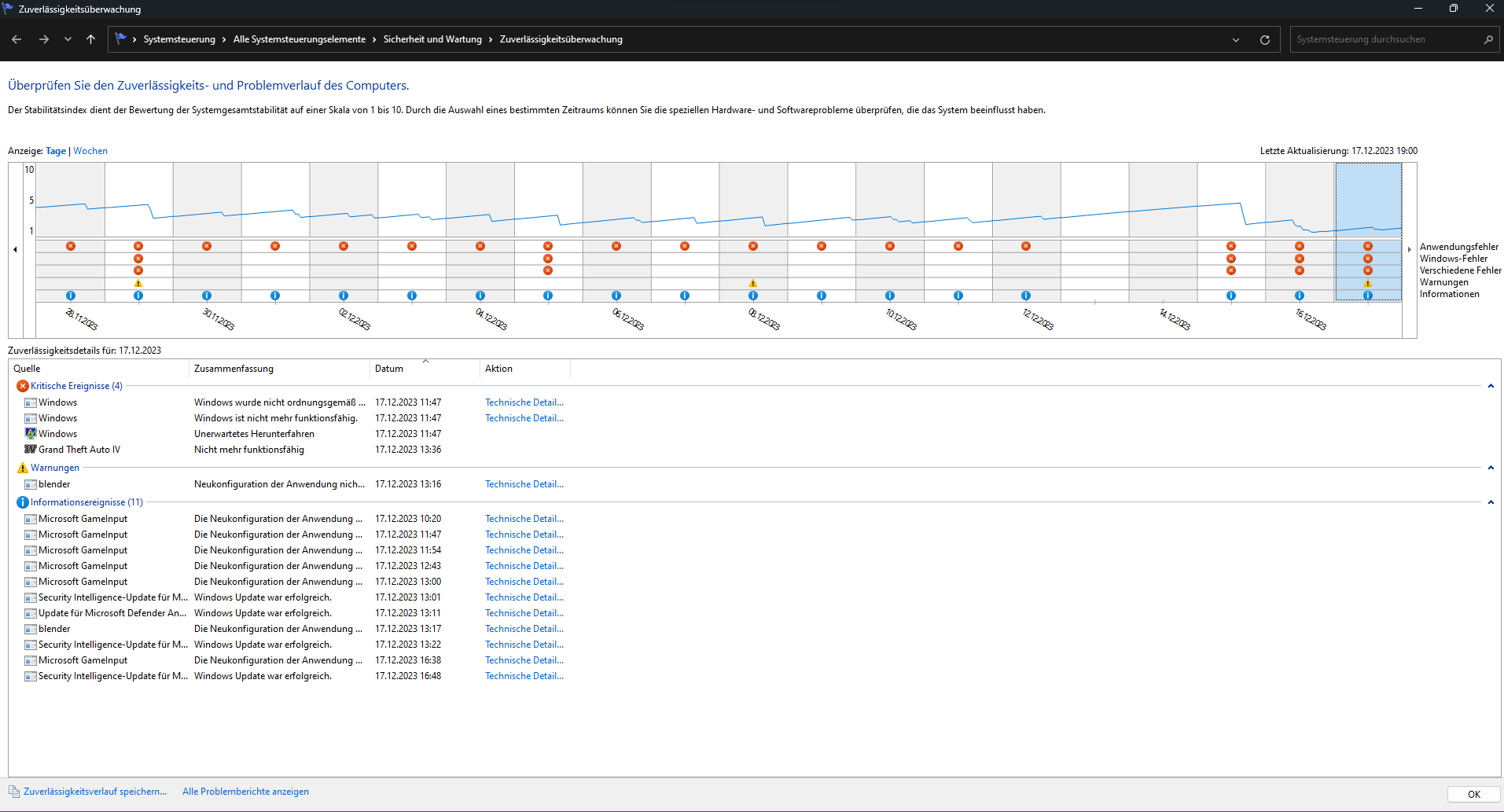Go forward with the forward arrow
The image size is (1504, 812).
coord(44,39)
